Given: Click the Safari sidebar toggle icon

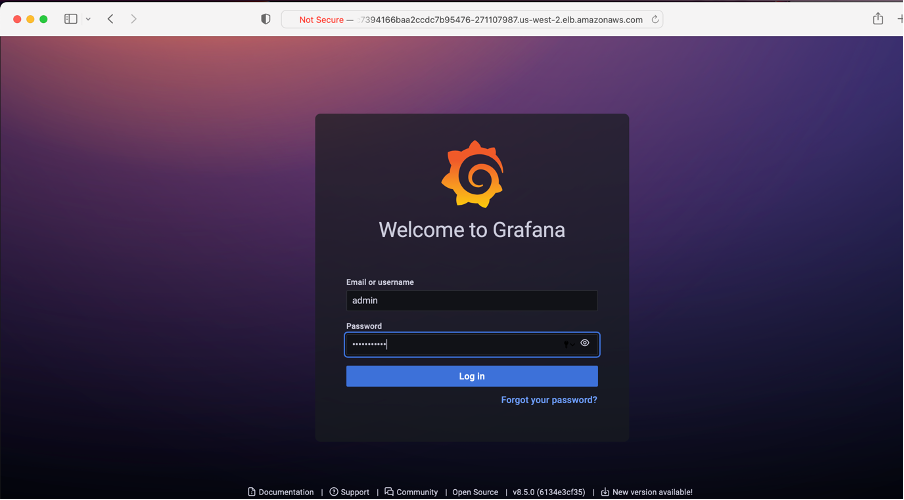Looking at the screenshot, I should click(x=70, y=19).
